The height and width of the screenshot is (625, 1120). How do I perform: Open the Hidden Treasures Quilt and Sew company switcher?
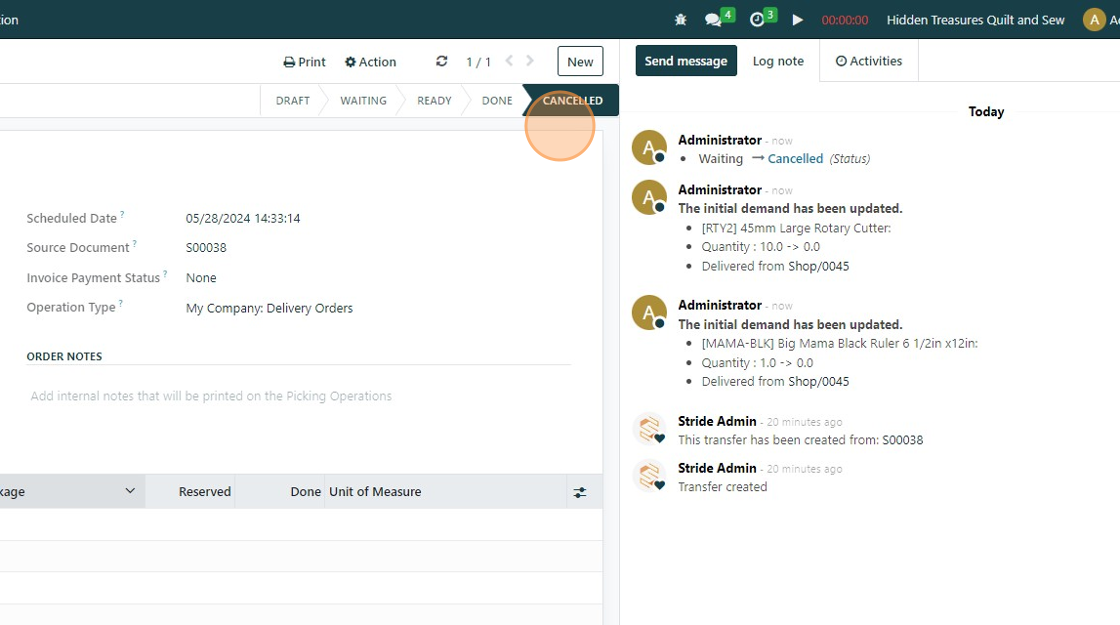pyautogui.click(x=975, y=20)
